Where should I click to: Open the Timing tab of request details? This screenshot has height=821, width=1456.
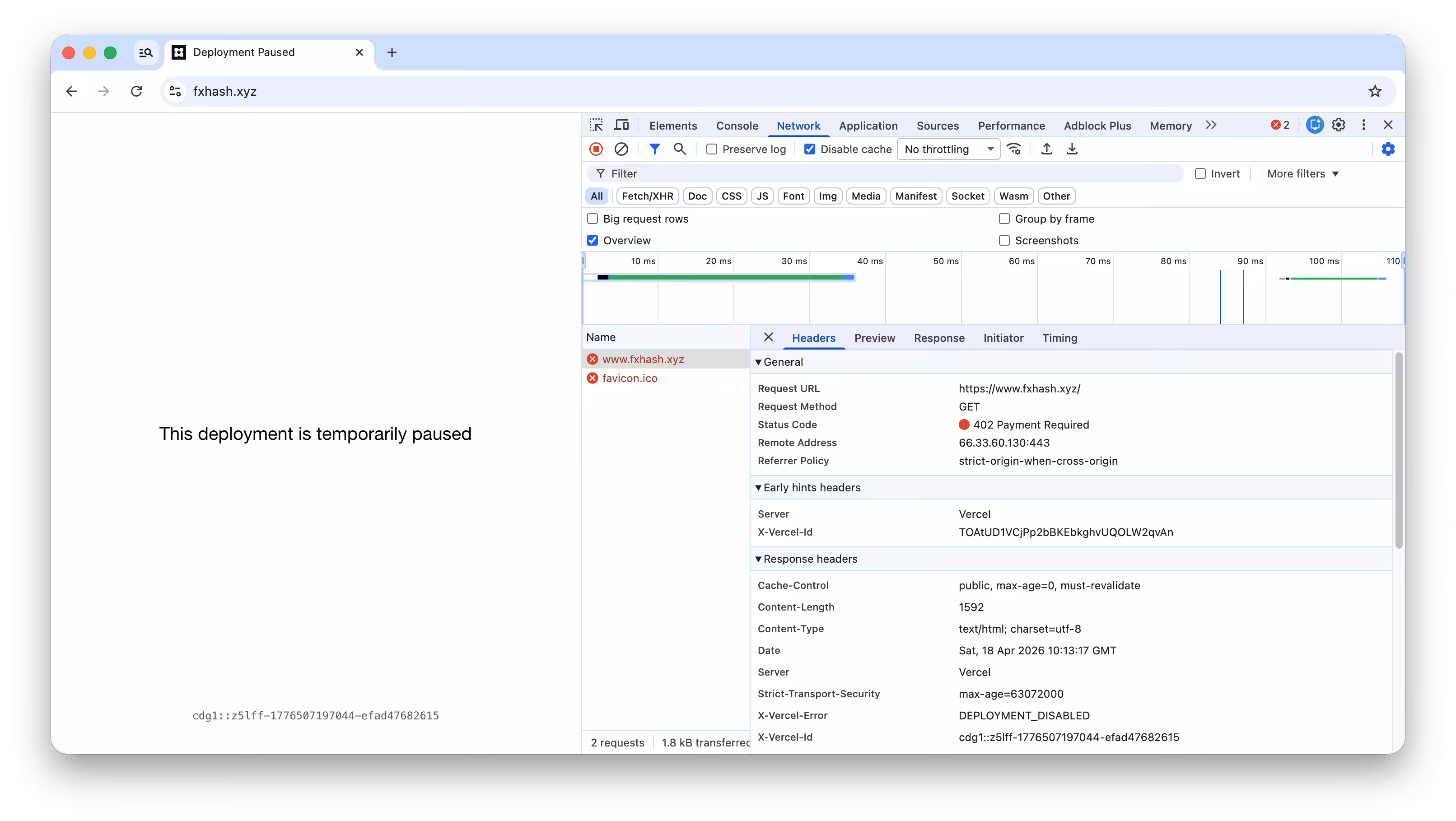1060,338
